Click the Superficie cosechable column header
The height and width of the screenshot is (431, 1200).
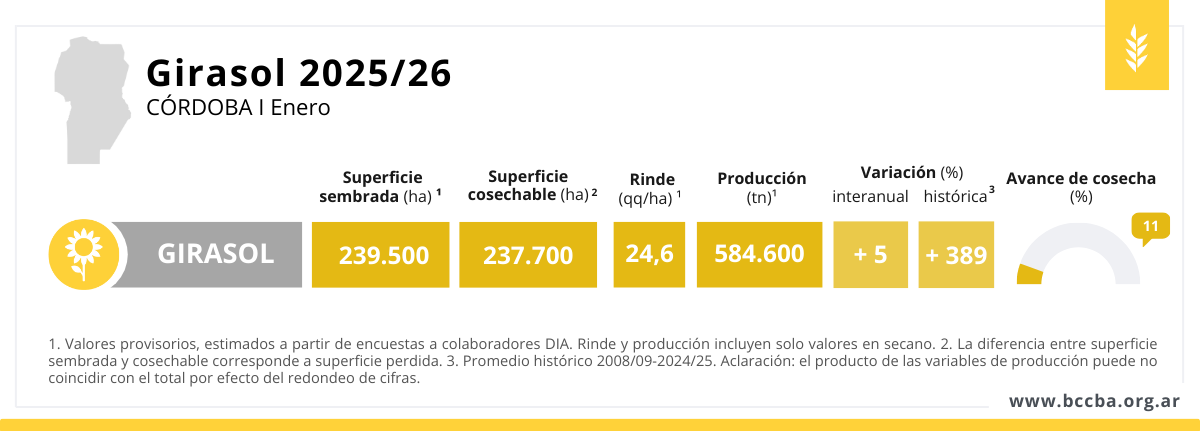[x=532, y=185]
